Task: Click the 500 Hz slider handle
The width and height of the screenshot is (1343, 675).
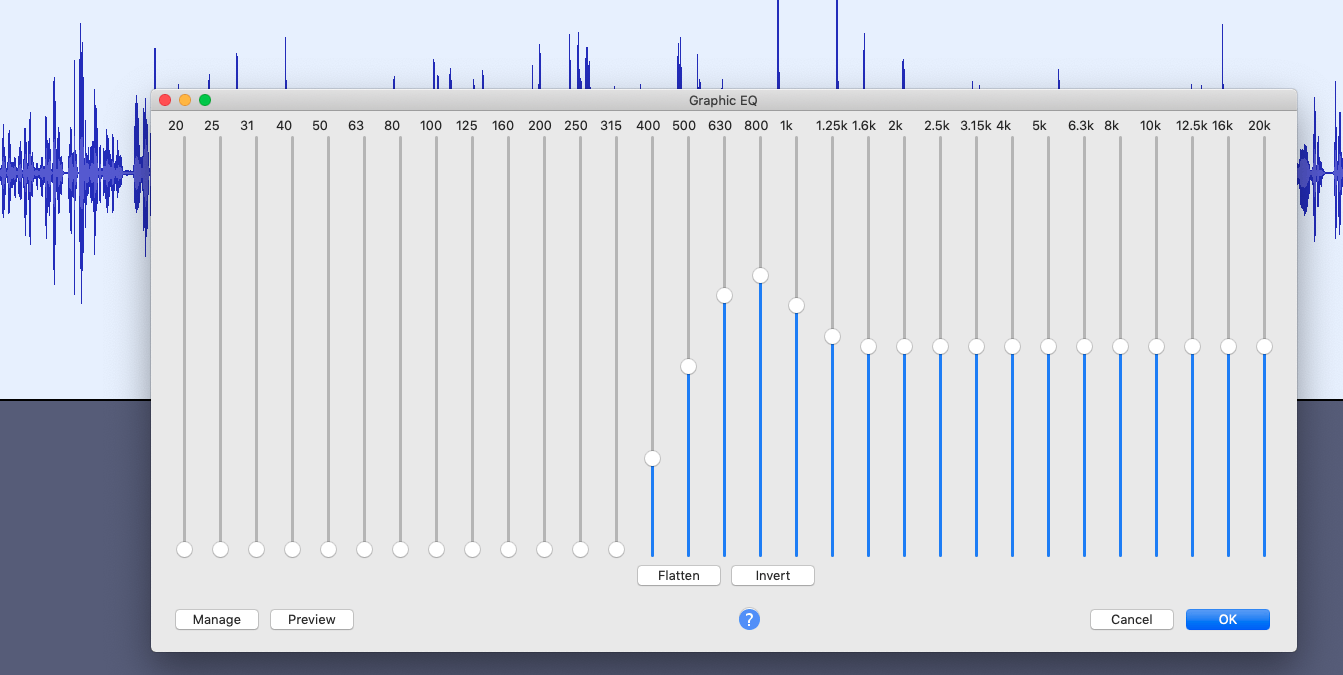Action: pos(688,366)
